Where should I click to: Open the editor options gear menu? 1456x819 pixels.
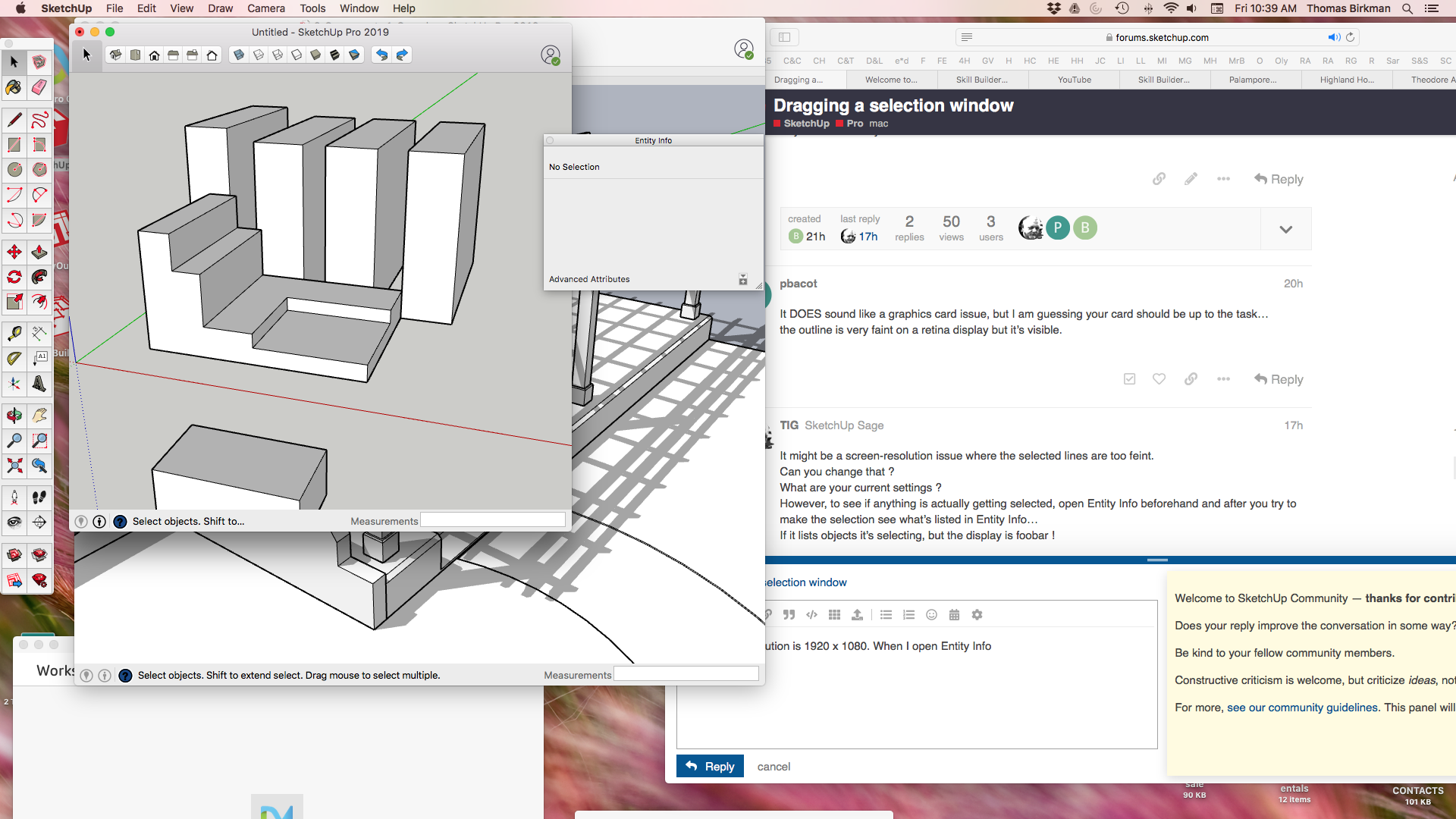(977, 615)
